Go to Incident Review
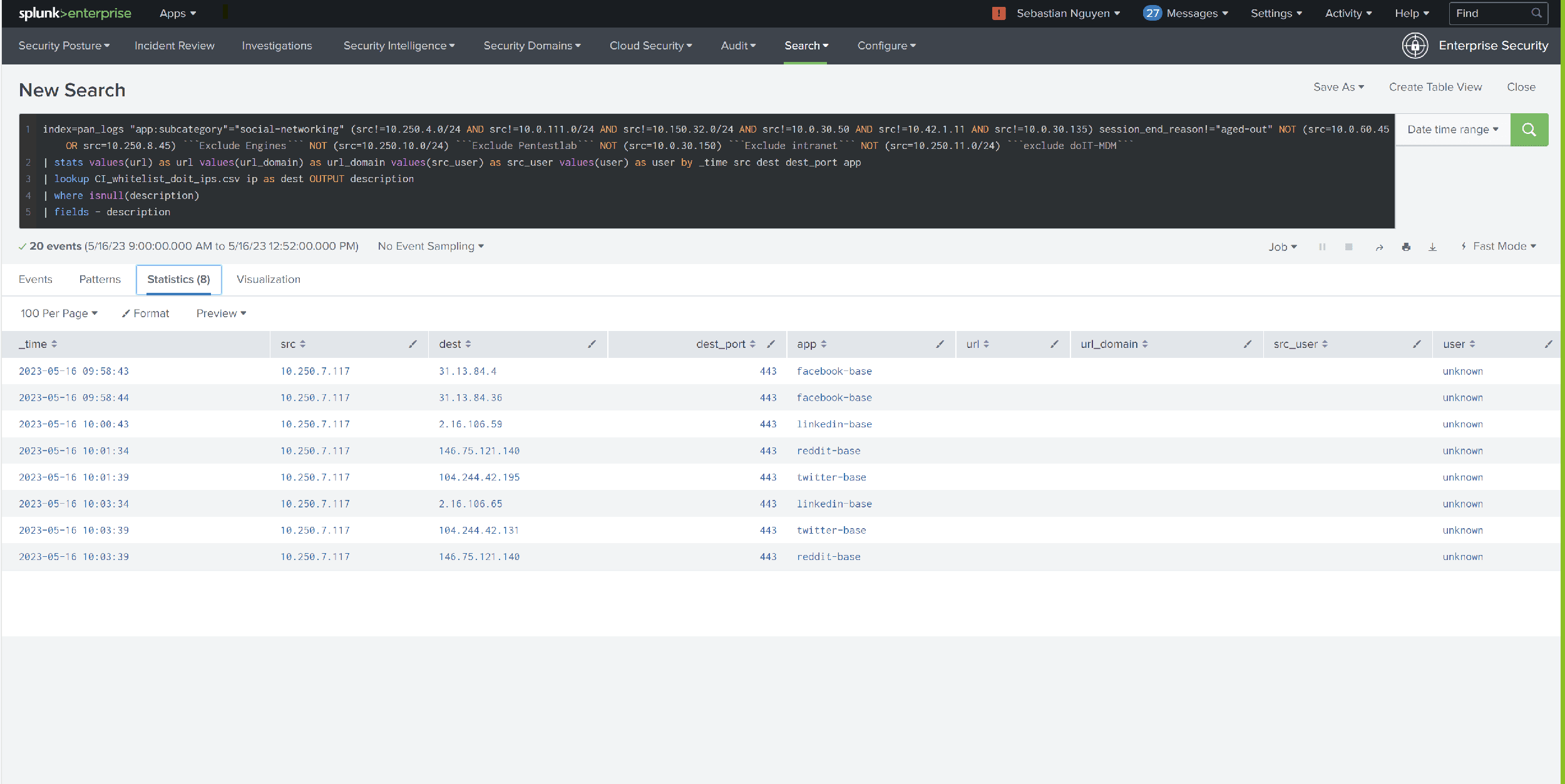Screen dimensions: 1565x784 (174, 46)
